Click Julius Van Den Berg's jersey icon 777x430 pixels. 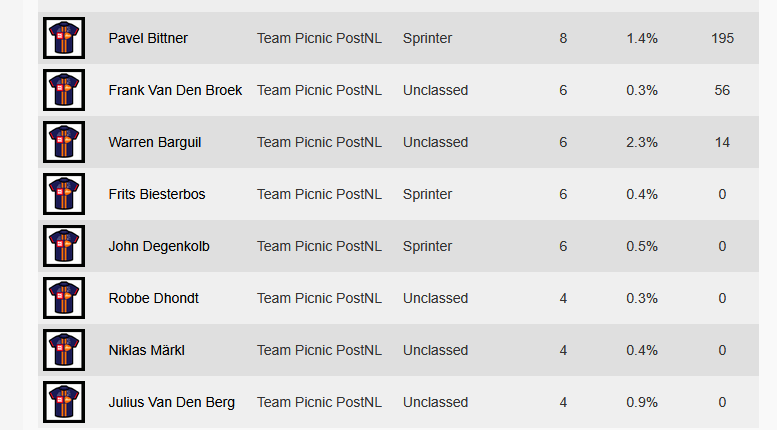click(x=64, y=402)
